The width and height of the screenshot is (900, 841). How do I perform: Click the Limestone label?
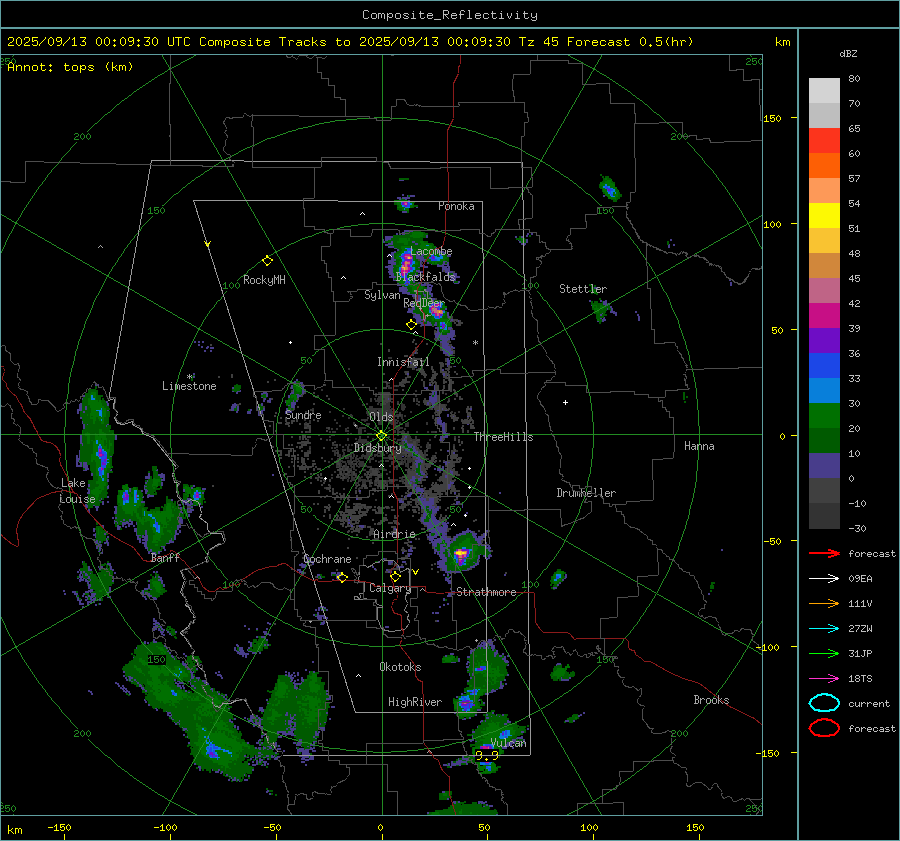[189, 386]
